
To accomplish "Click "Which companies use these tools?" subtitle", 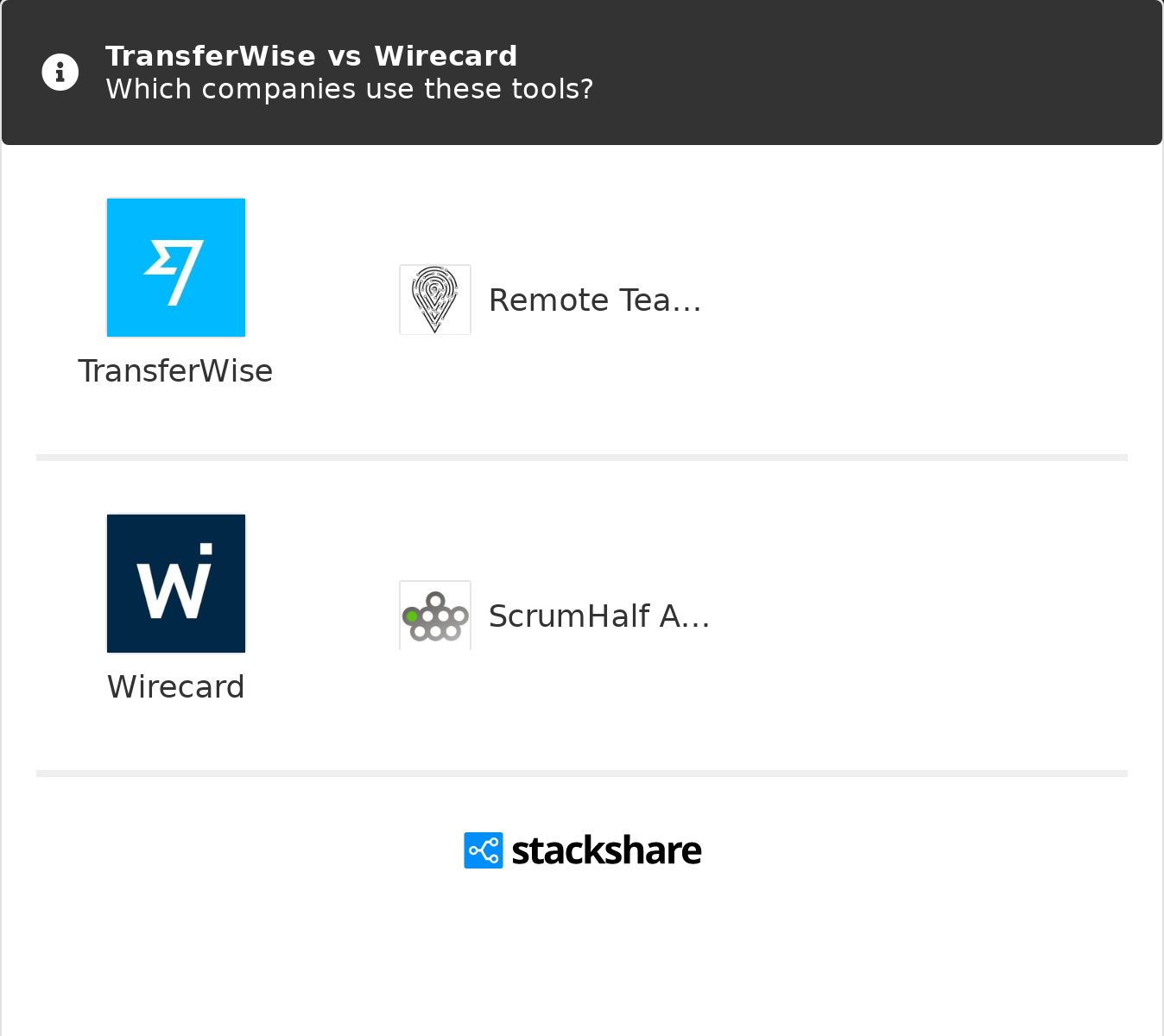I will [349, 89].
